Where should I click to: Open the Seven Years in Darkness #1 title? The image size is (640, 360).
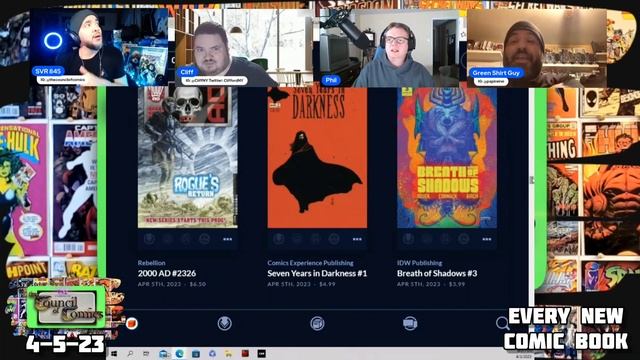(317, 273)
